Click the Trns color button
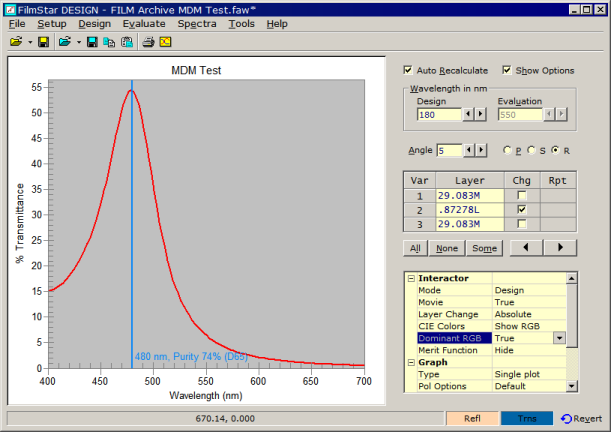This screenshot has width=611, height=432. 527,418
